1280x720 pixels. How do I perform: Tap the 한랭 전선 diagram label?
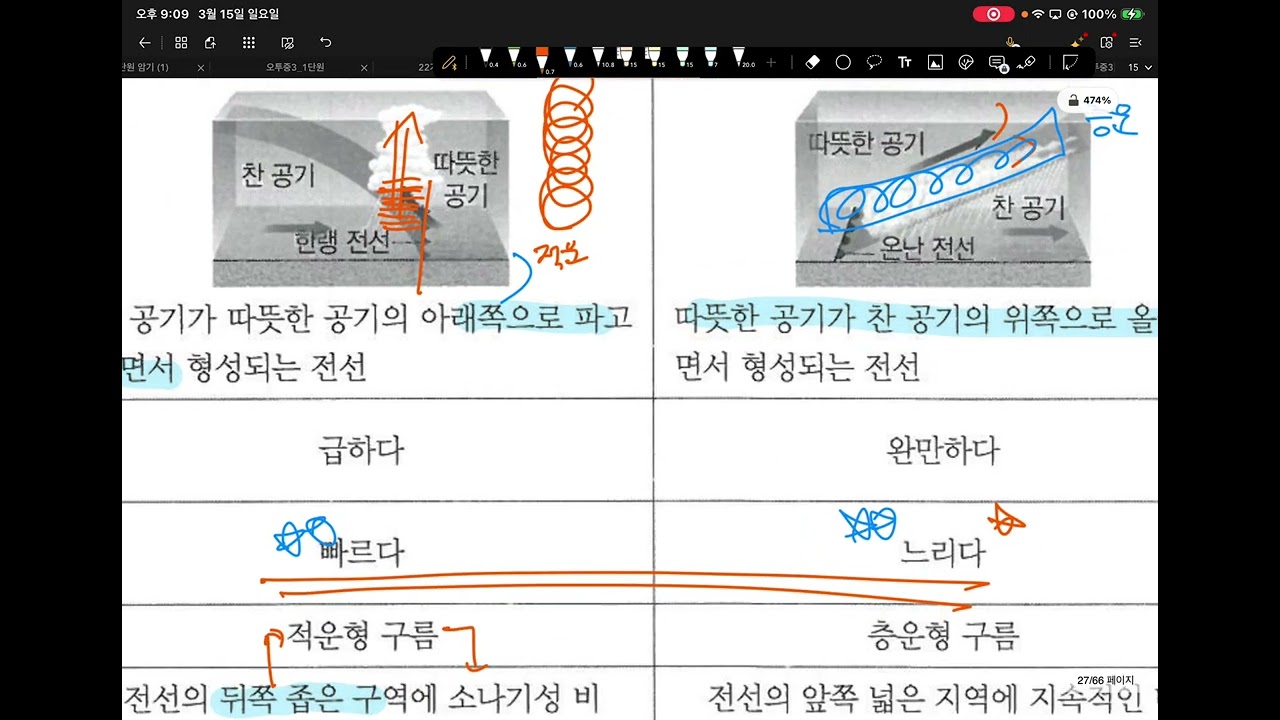341,242
